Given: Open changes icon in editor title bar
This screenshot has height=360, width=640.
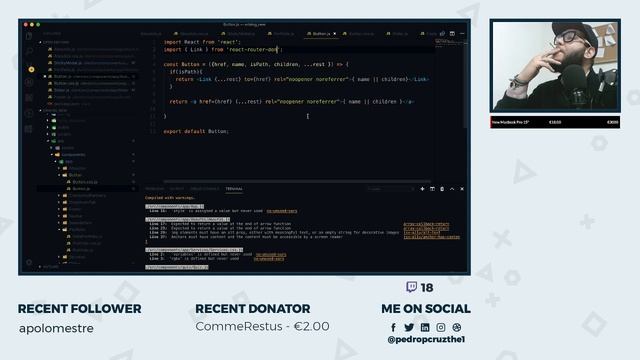Looking at the screenshot, I should point(442,33).
